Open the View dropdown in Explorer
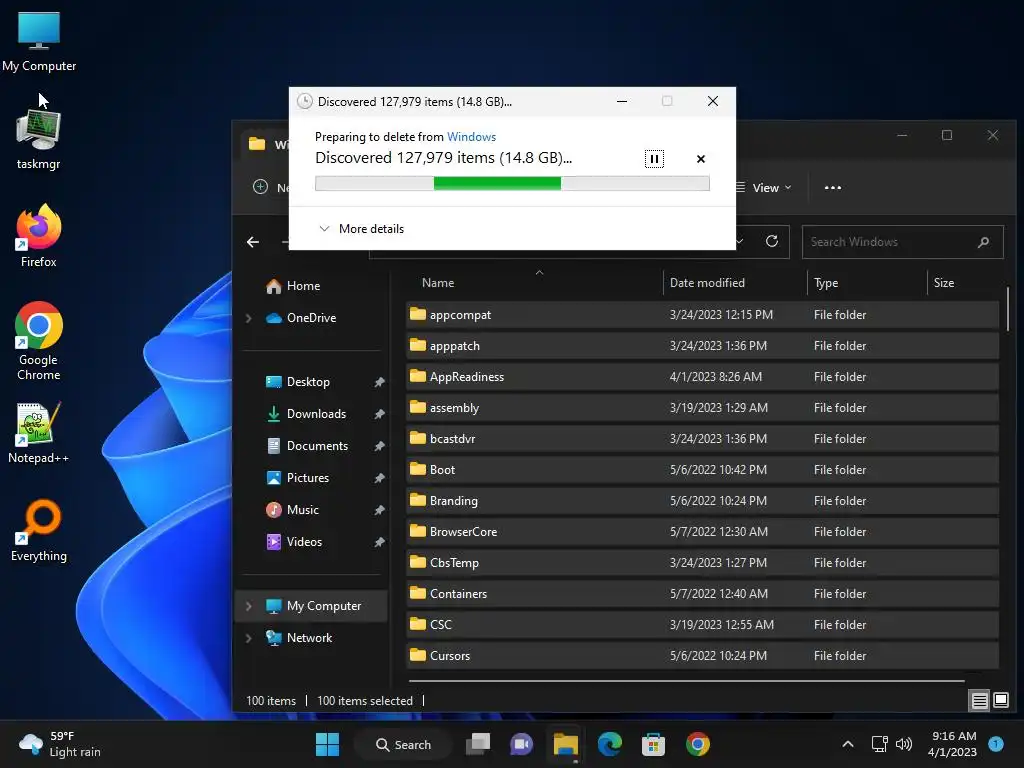Image resolution: width=1024 pixels, height=768 pixels. [763, 187]
